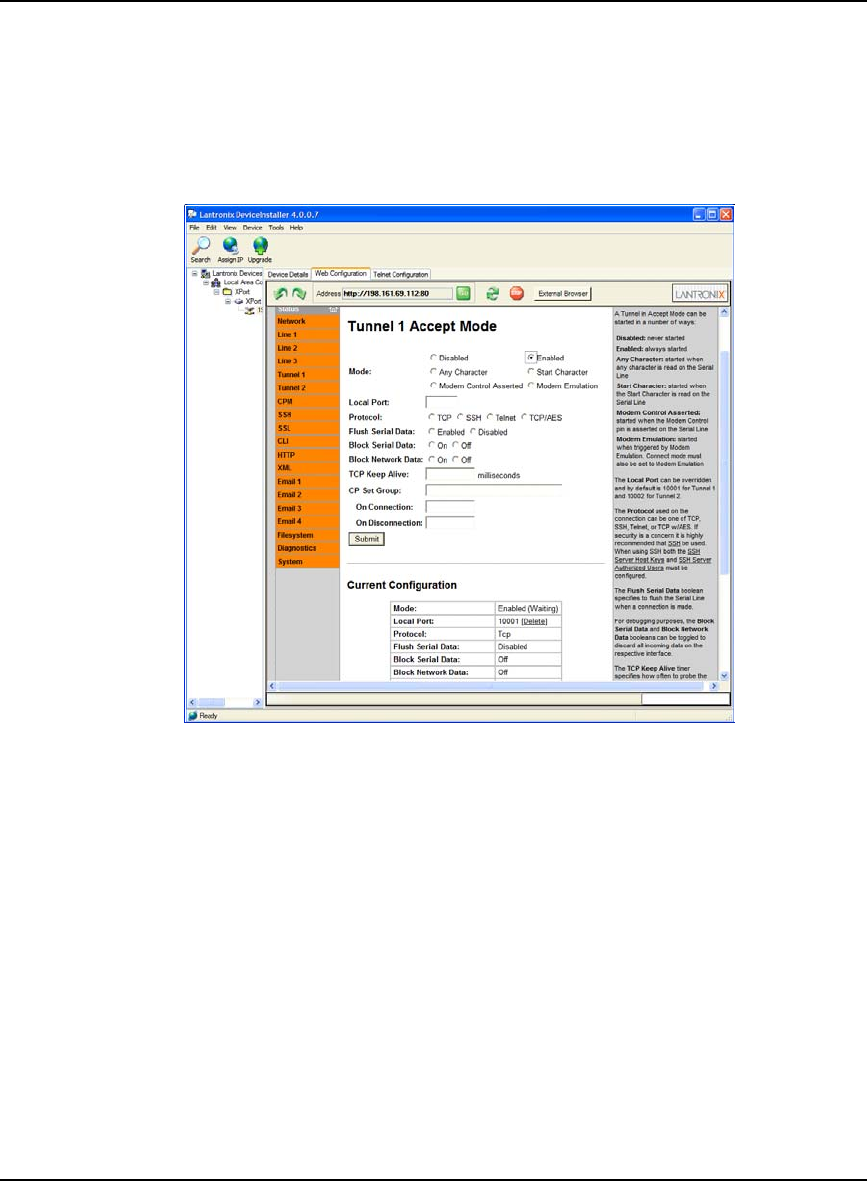Open the View menu

click(x=230, y=227)
